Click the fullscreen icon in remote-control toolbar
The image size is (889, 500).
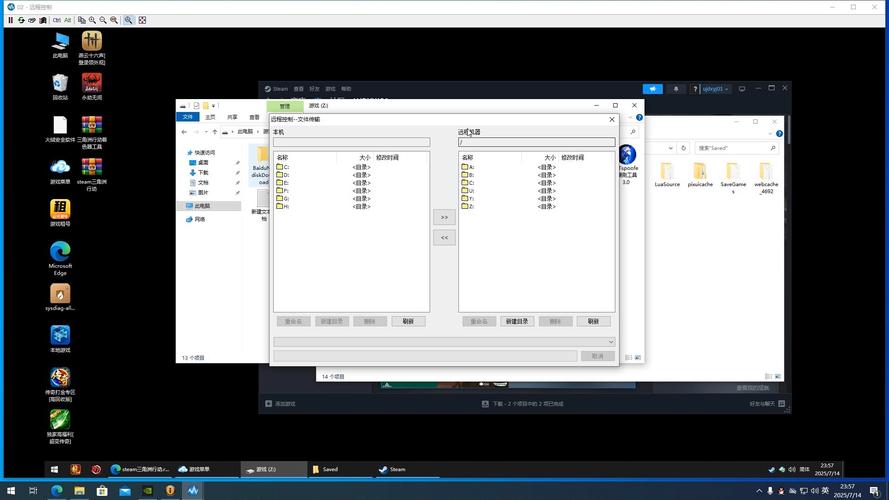pyautogui.click(x=142, y=20)
